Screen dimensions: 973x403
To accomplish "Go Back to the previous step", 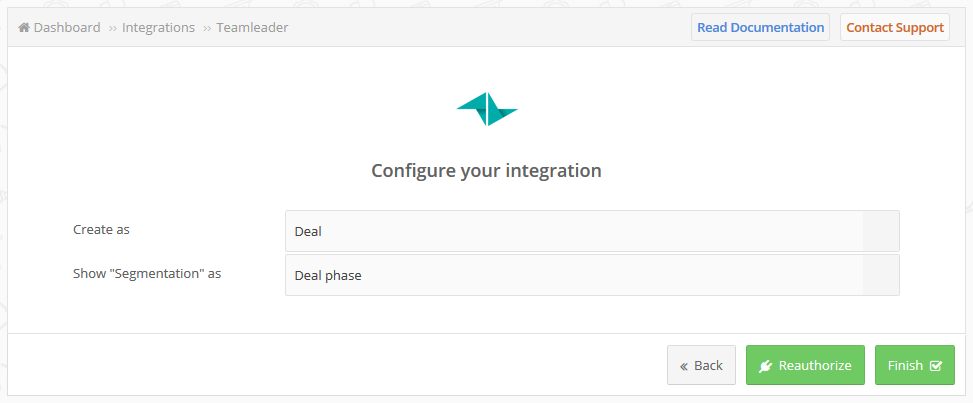I will tap(701, 365).
